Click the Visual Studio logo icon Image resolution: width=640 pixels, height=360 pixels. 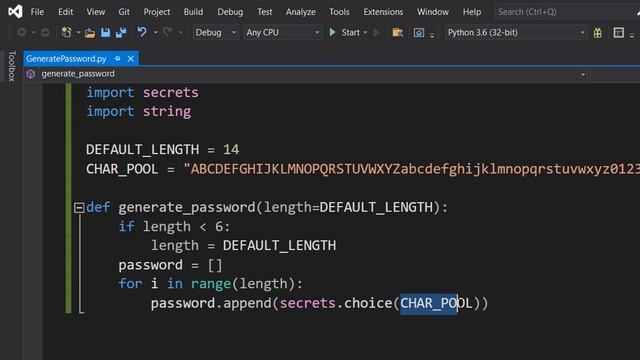click(x=15, y=11)
